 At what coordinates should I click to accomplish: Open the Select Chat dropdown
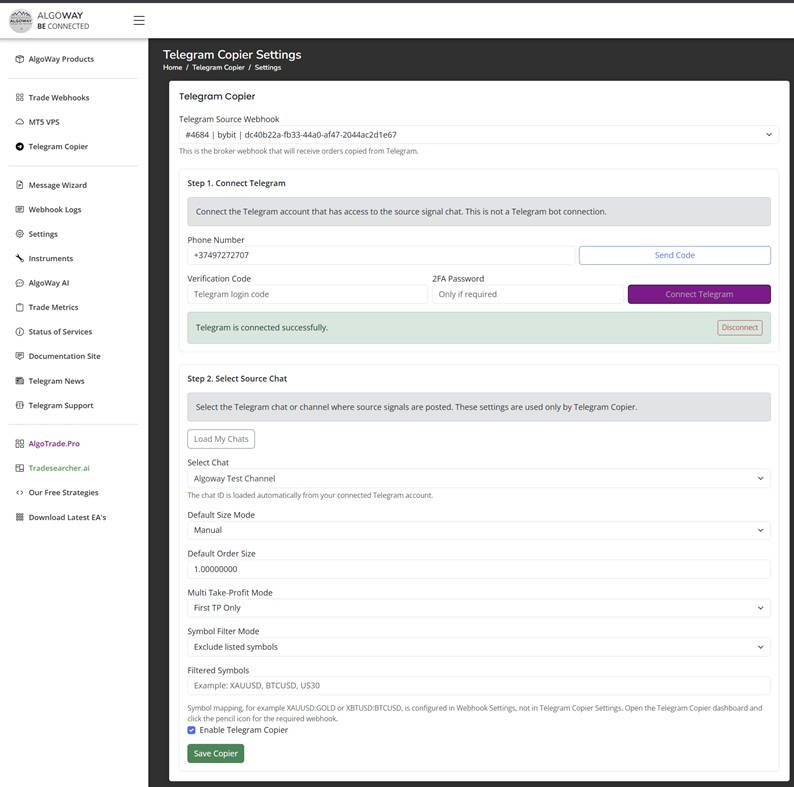tap(479, 478)
